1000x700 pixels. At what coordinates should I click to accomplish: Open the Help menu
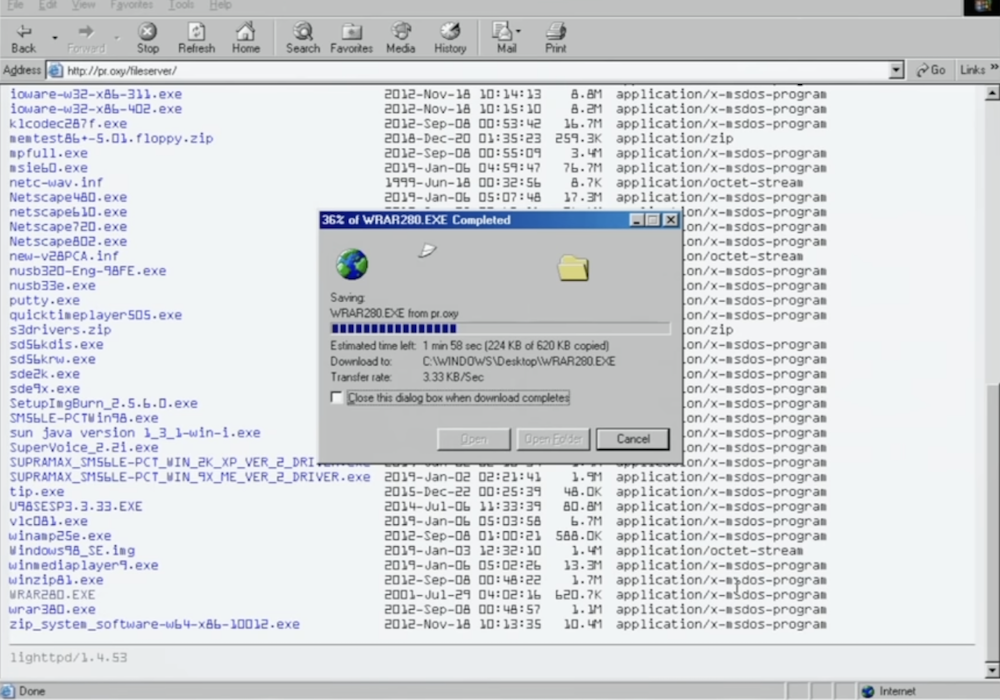coord(220,5)
